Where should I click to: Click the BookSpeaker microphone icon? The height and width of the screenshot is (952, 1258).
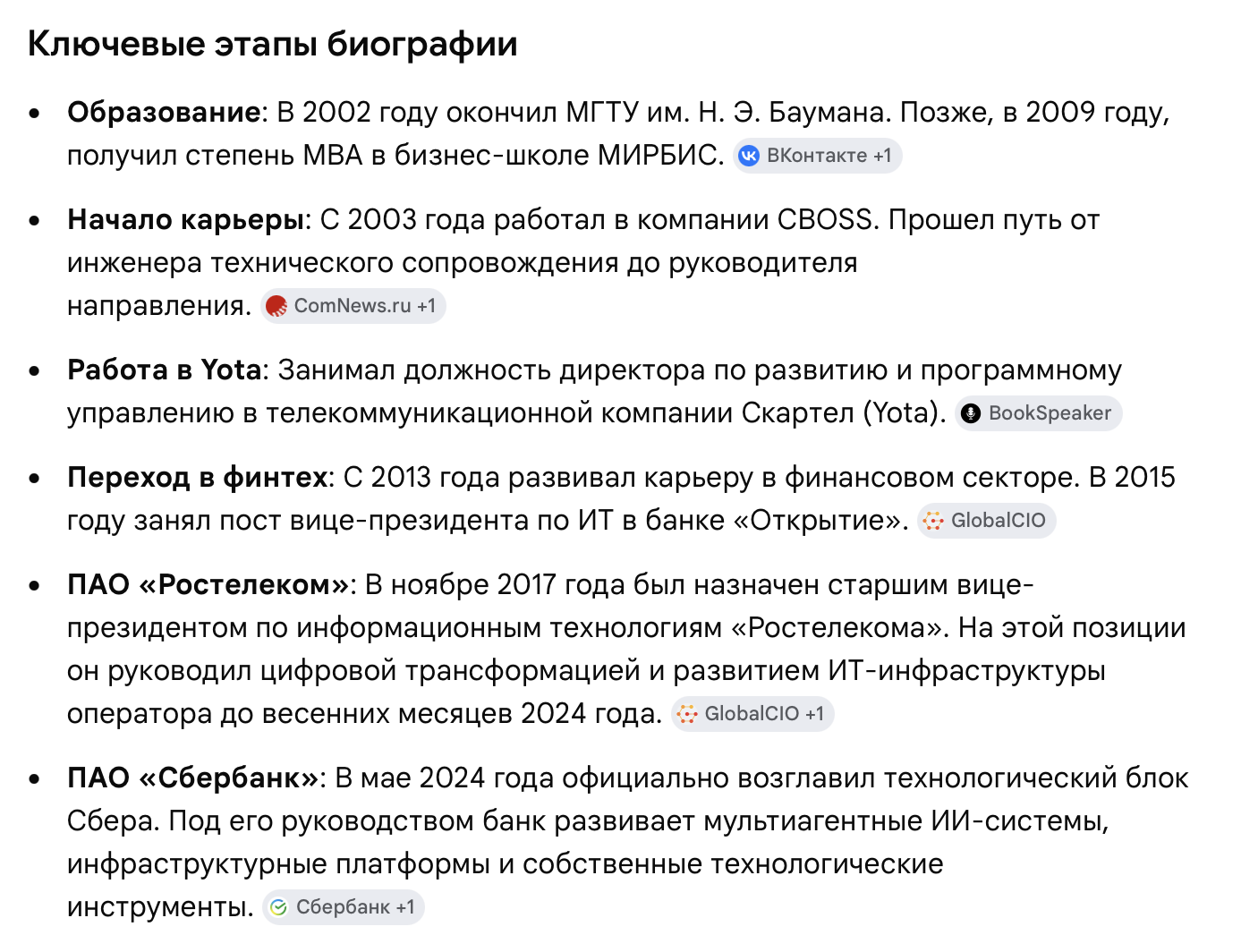click(x=971, y=413)
